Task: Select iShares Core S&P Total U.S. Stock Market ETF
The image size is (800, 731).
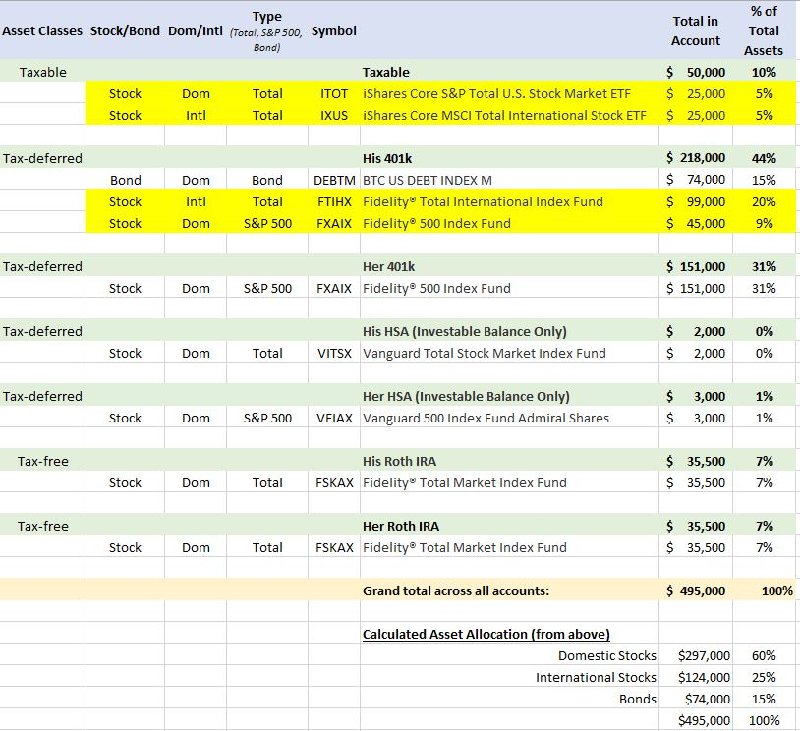Action: pyautogui.click(x=497, y=93)
